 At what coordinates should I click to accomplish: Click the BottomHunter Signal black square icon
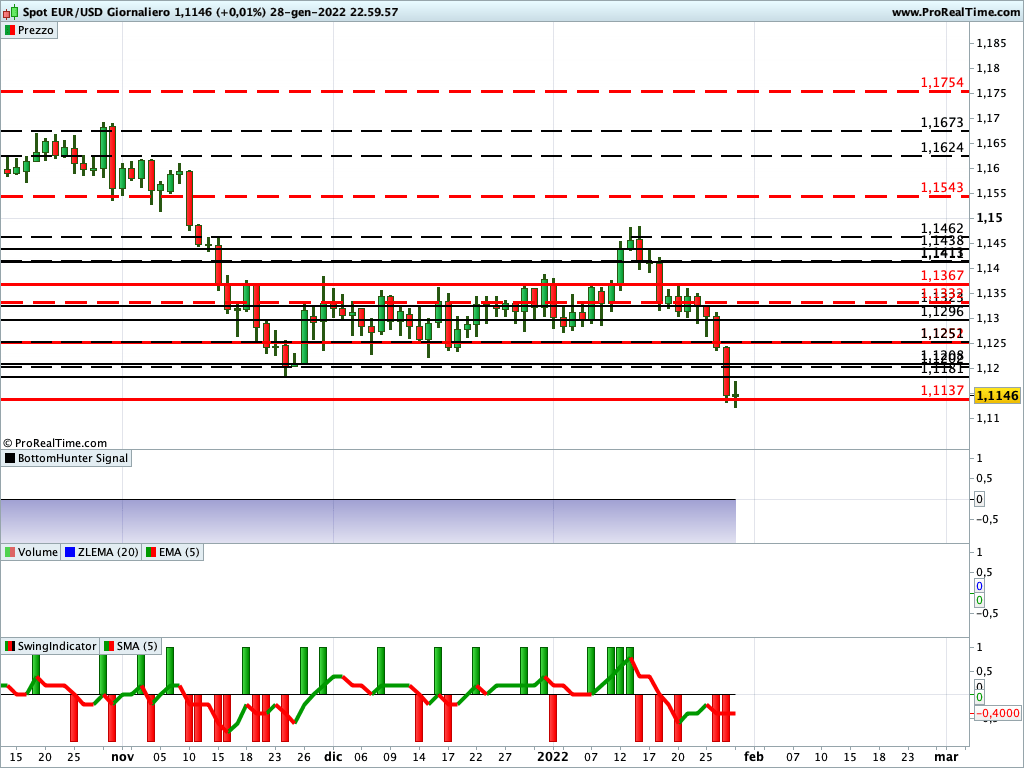click(x=10, y=458)
